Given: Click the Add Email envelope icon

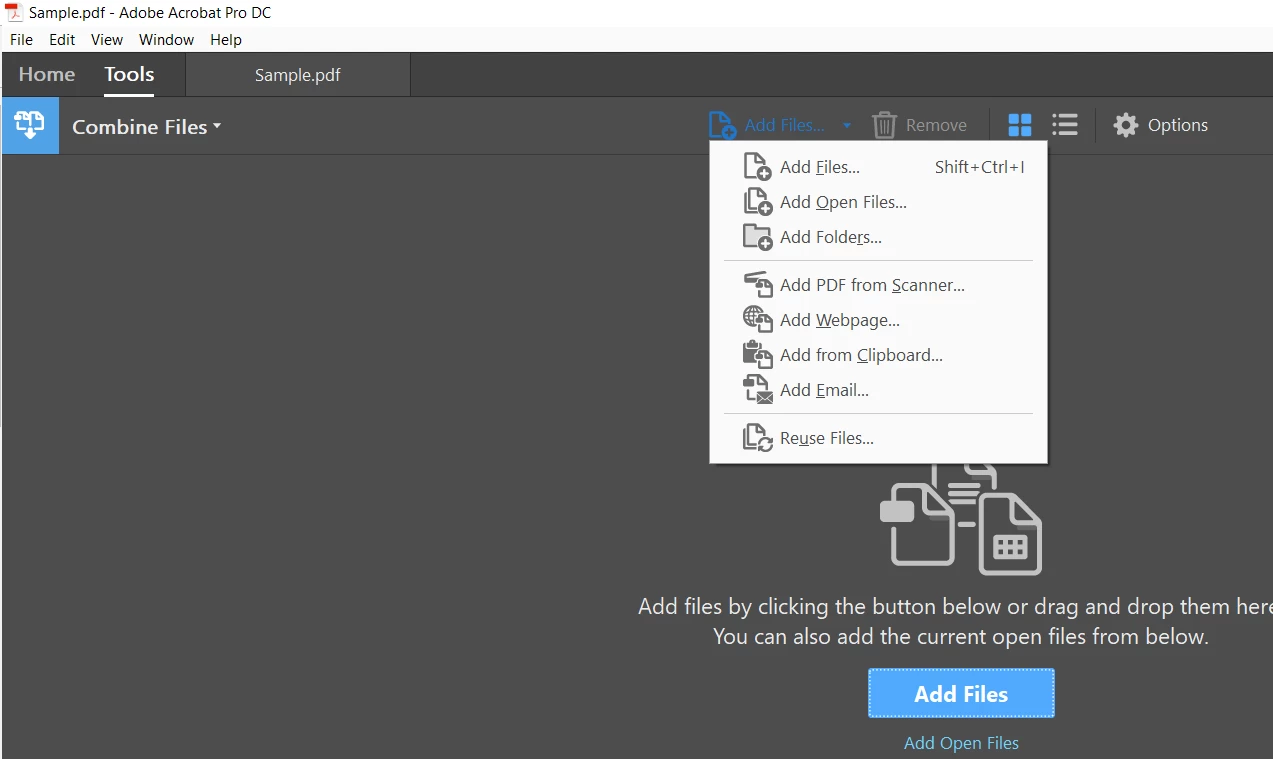Looking at the screenshot, I should pyautogui.click(x=758, y=390).
